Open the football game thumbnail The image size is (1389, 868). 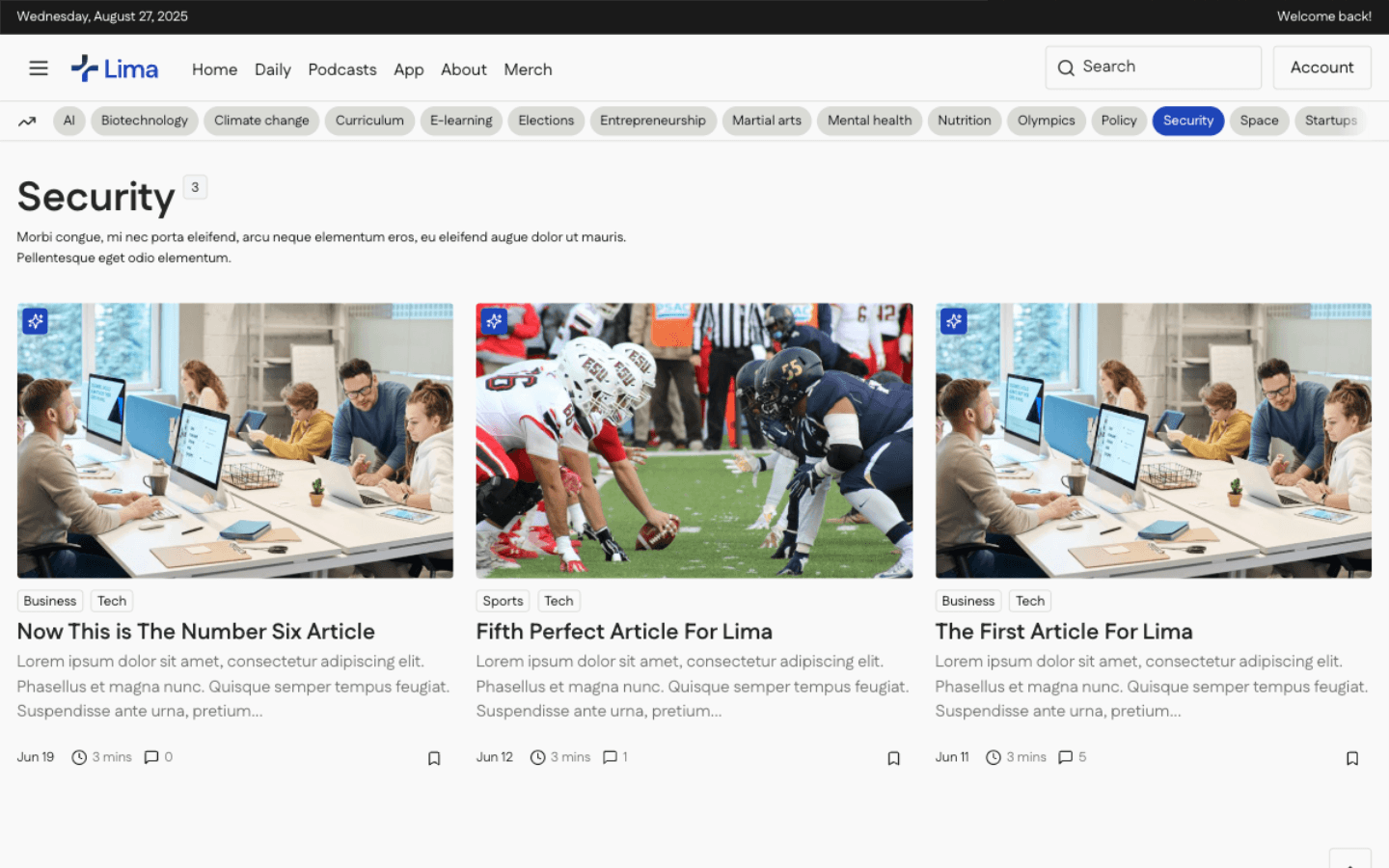[694, 441]
